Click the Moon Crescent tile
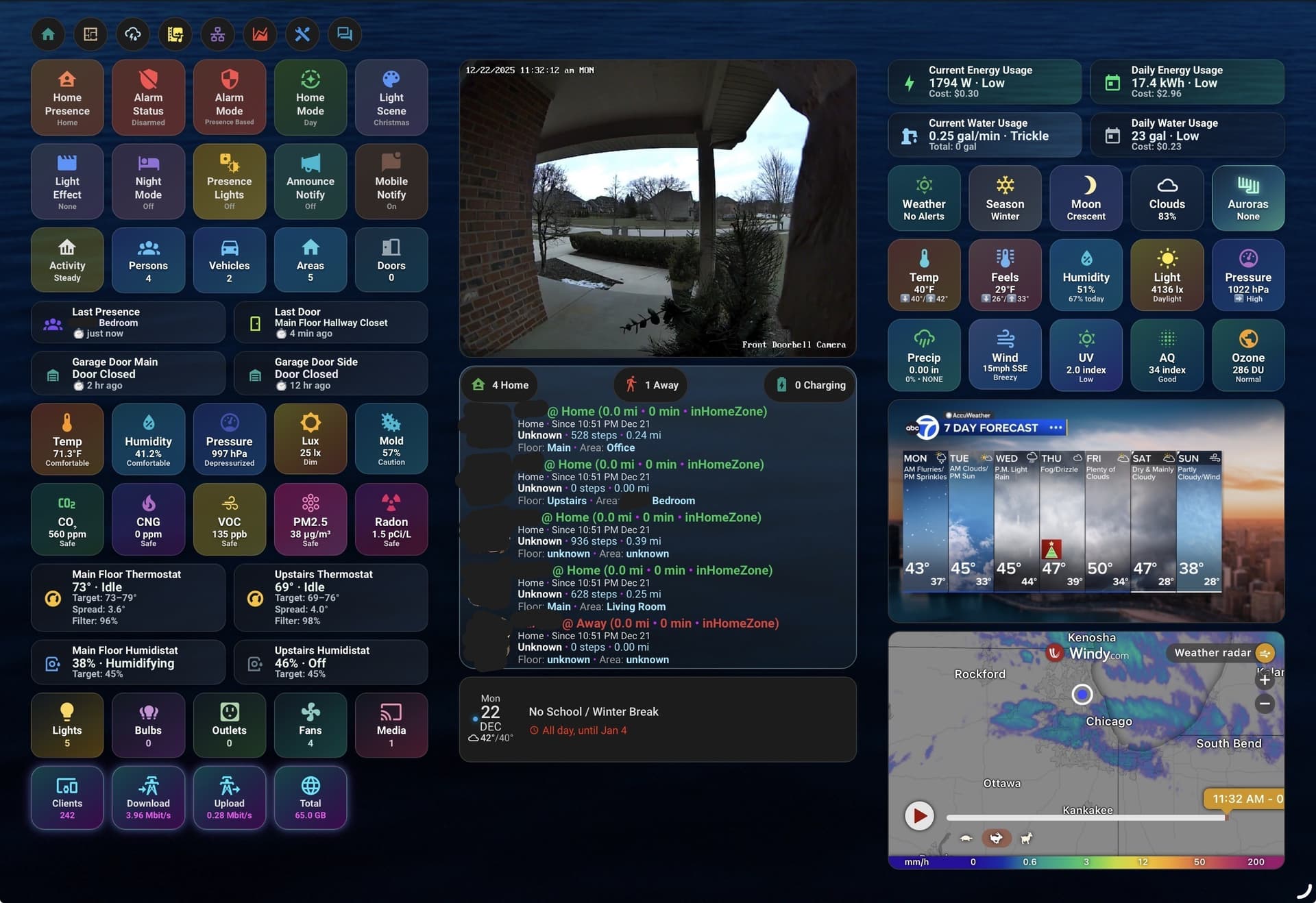 [x=1086, y=198]
